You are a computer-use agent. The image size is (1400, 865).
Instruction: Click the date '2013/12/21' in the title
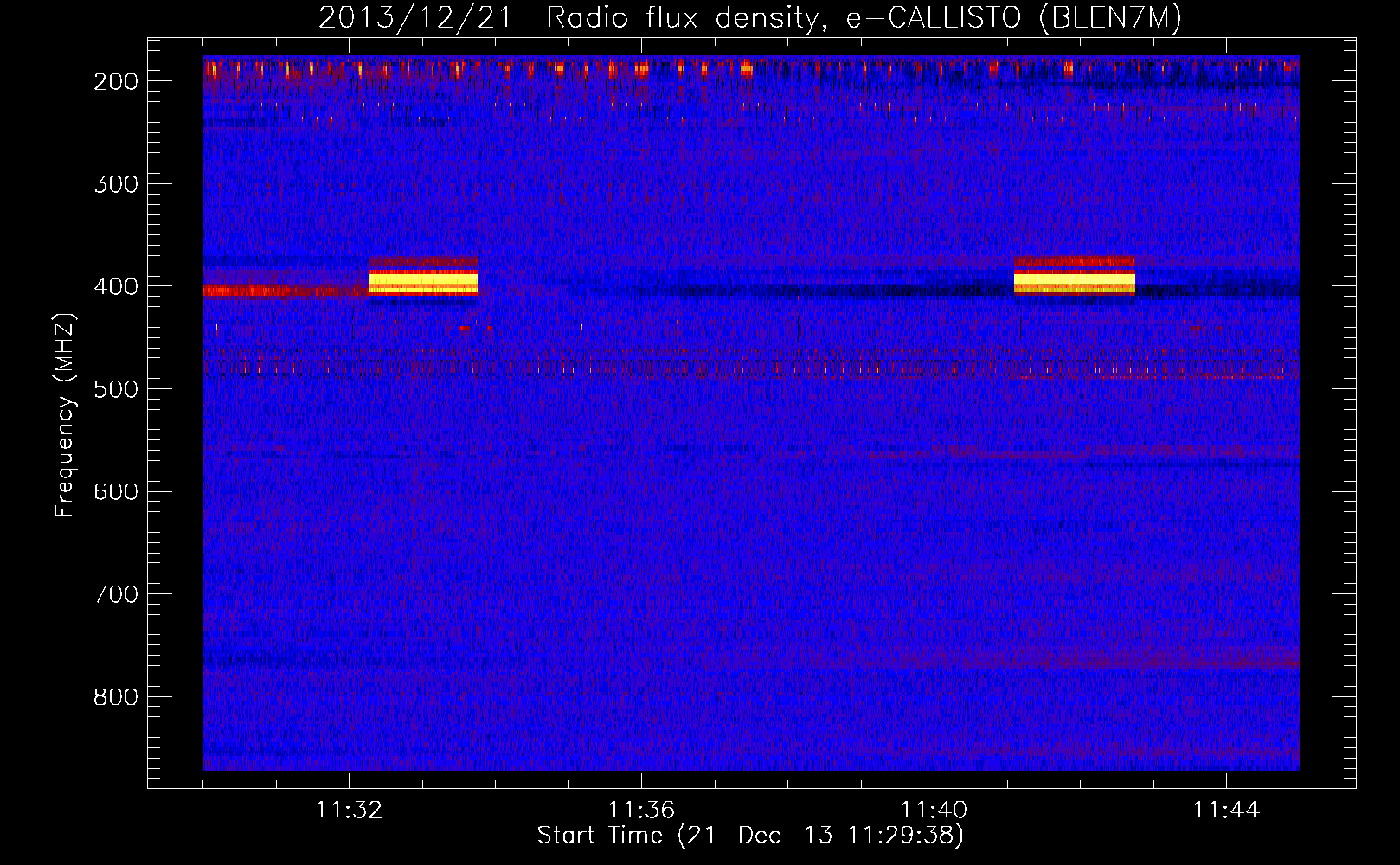pos(415,18)
